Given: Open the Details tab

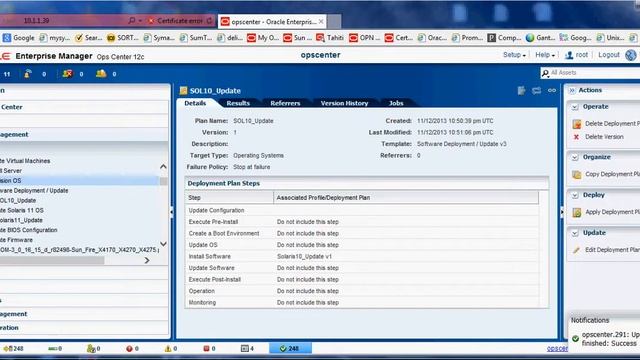Looking at the screenshot, I should point(195,103).
